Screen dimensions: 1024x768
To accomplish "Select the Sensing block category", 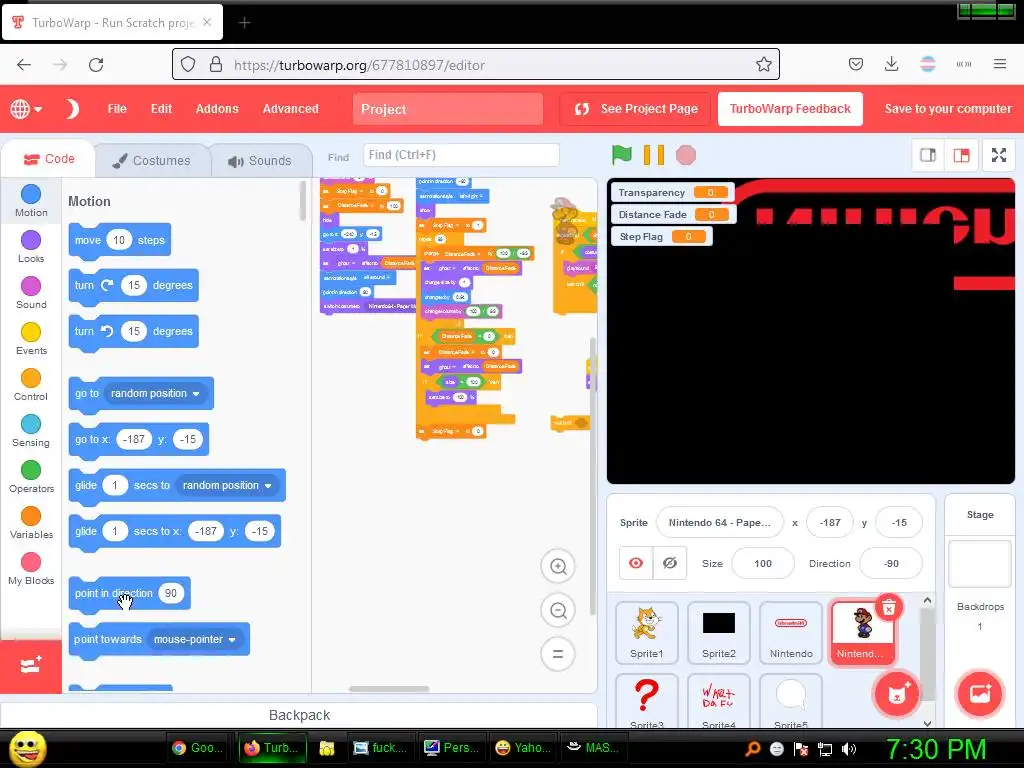I will tap(31, 431).
